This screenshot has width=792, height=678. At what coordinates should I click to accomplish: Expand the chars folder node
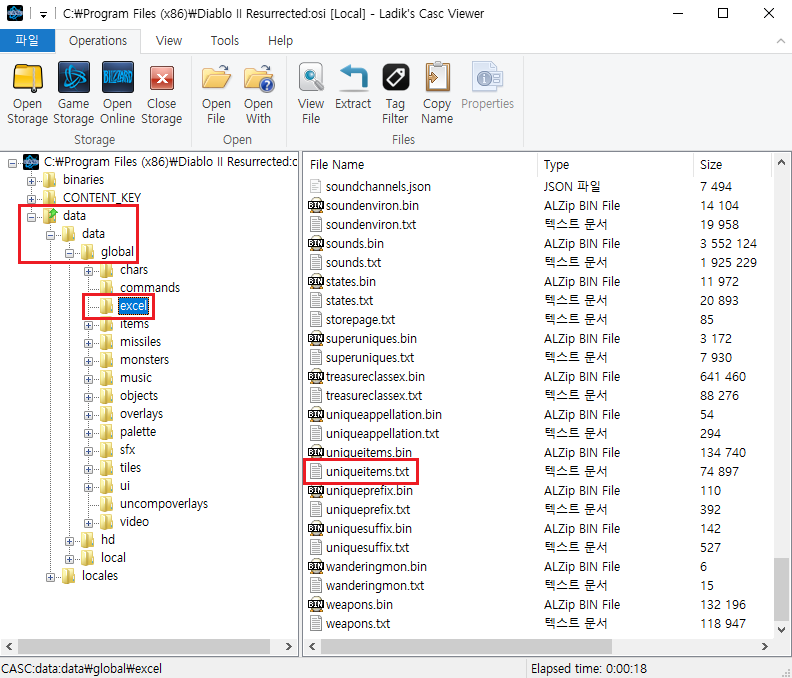coord(88,271)
